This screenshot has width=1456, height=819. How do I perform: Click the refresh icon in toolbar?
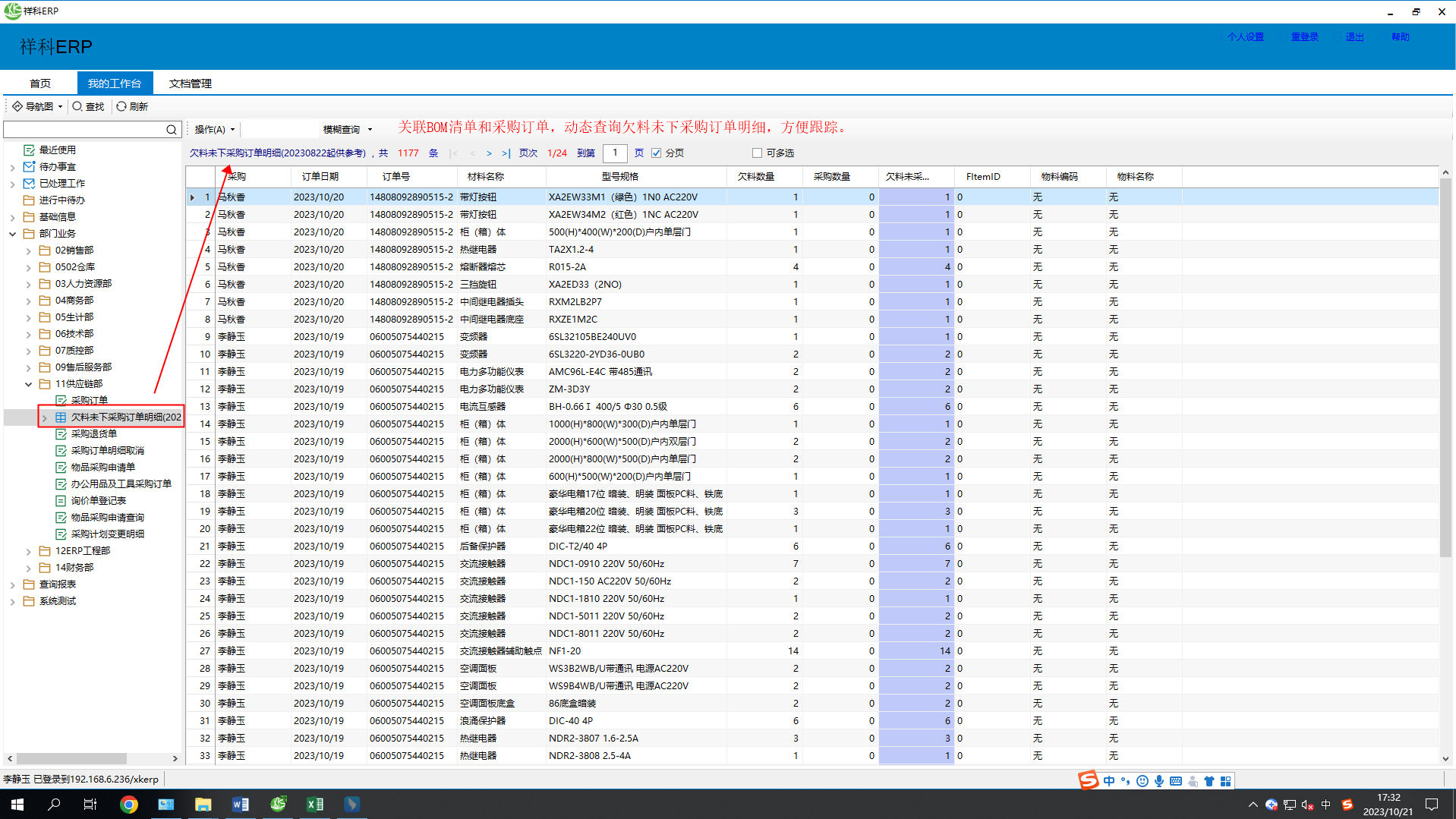pyautogui.click(x=121, y=106)
